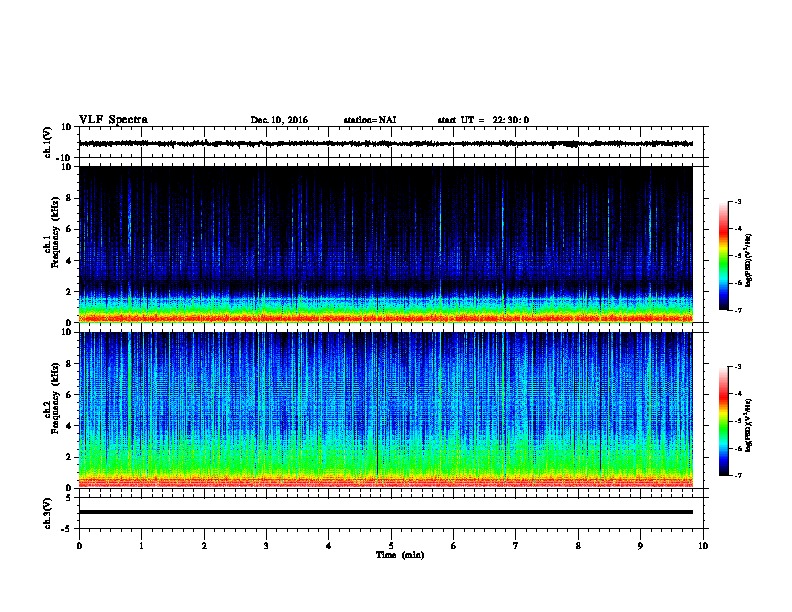Click the "-7" label on ch.1 color scale

pos(737,310)
